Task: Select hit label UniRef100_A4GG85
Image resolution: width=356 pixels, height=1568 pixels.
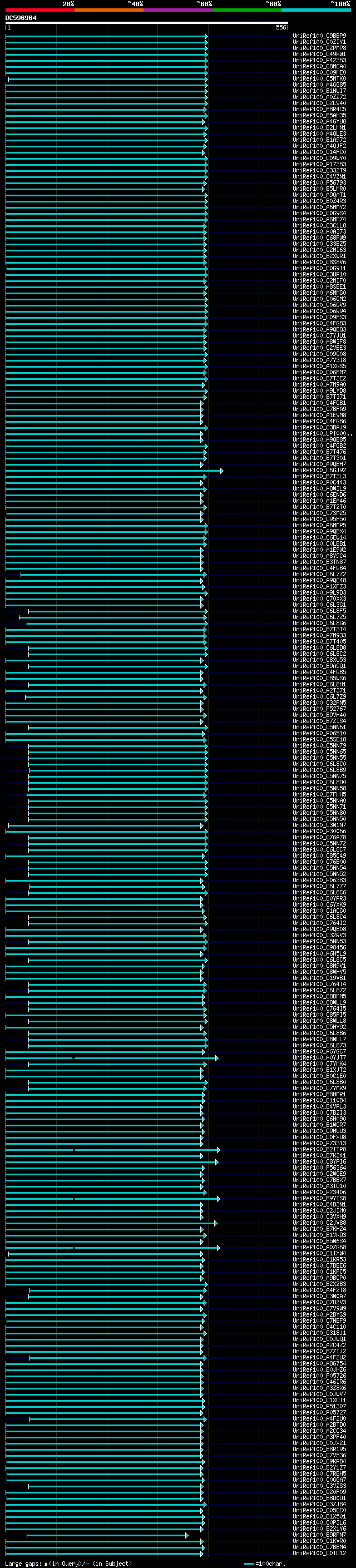Action: [319, 85]
